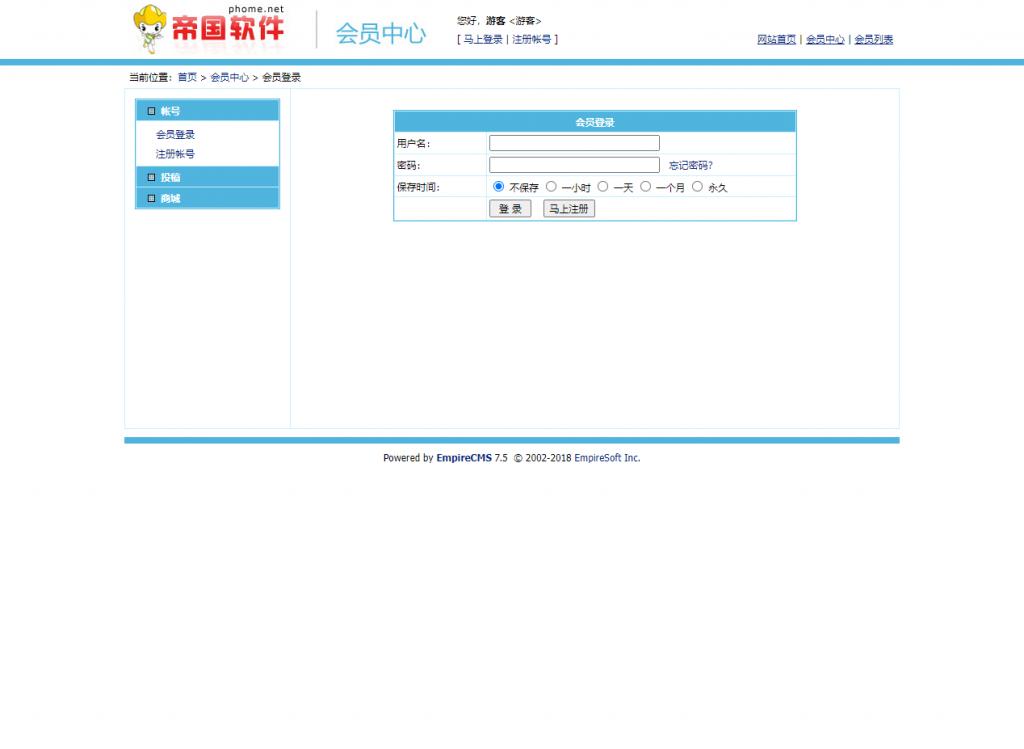Collapse the 帐号 sidebar section
Image resolution: width=1024 pixels, height=749 pixels.
172,111
